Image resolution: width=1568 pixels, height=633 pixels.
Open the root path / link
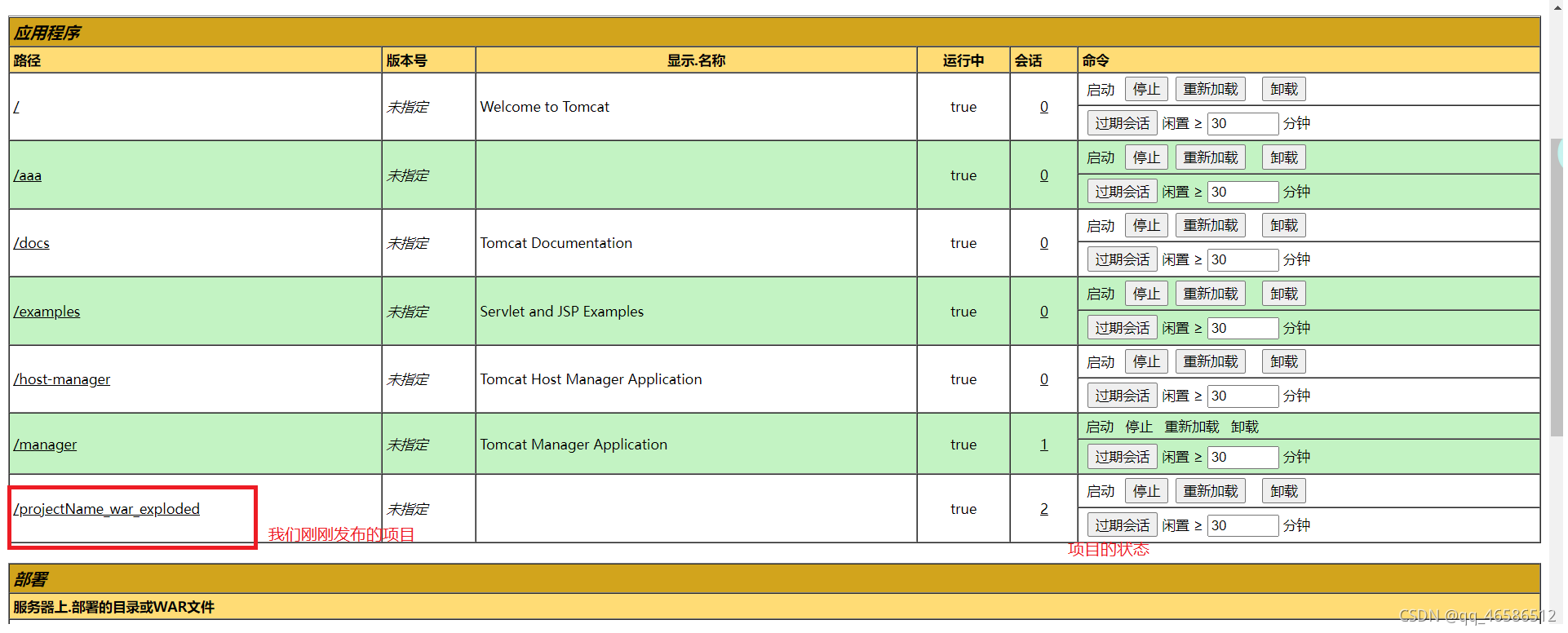click(x=16, y=107)
